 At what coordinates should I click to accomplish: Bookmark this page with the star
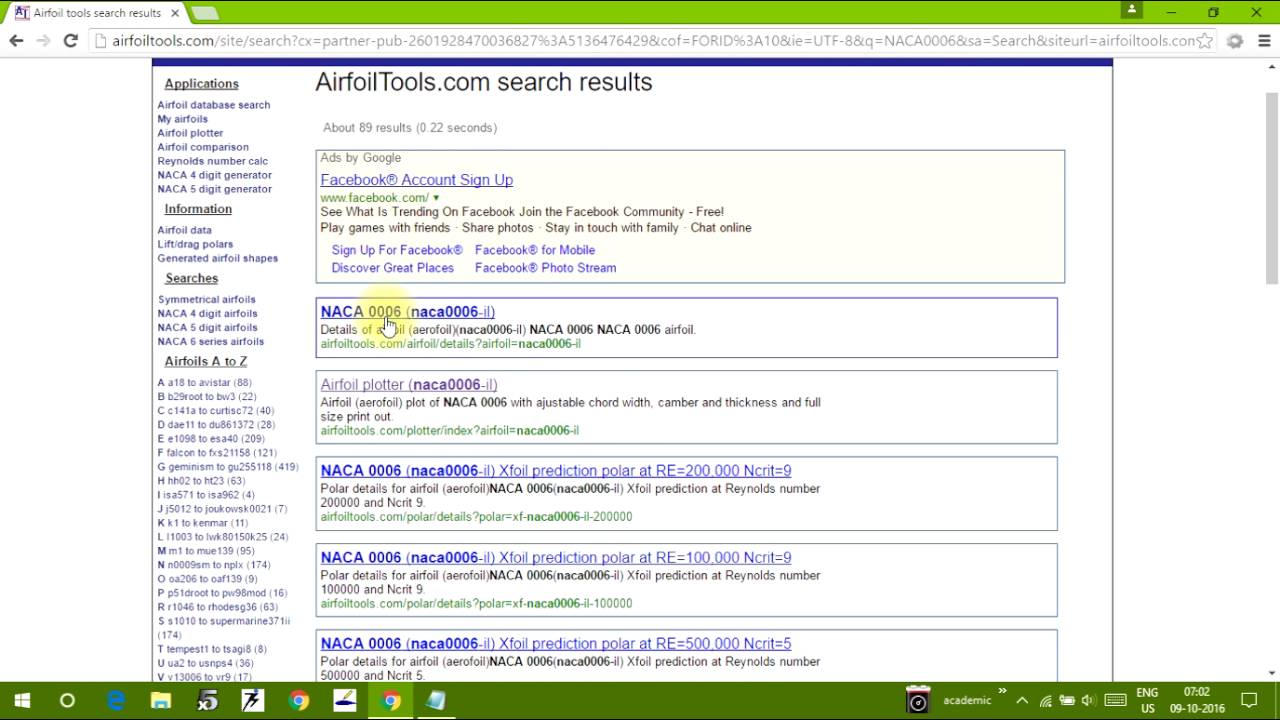click(x=1205, y=41)
